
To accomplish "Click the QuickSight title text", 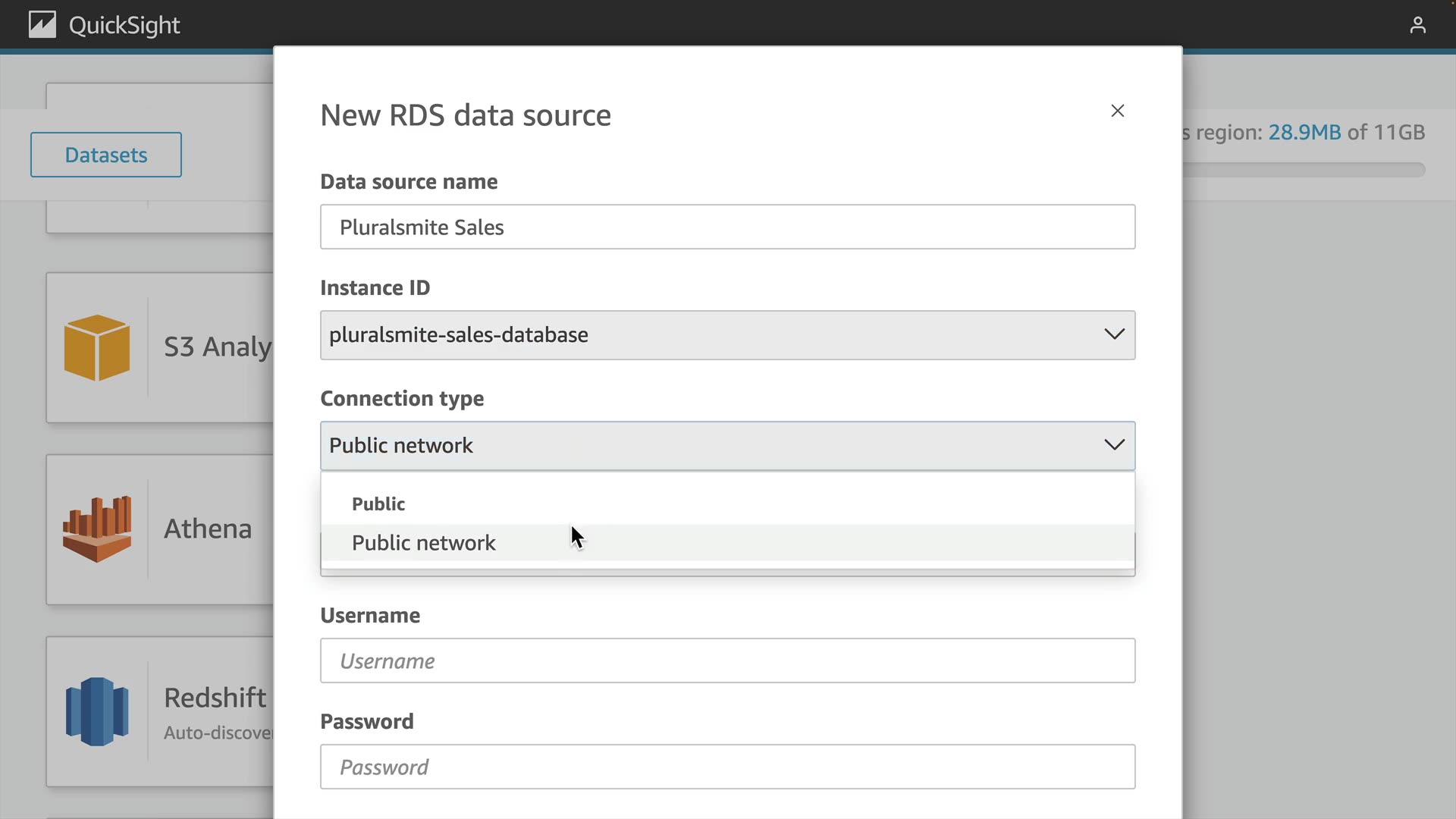I will (124, 26).
